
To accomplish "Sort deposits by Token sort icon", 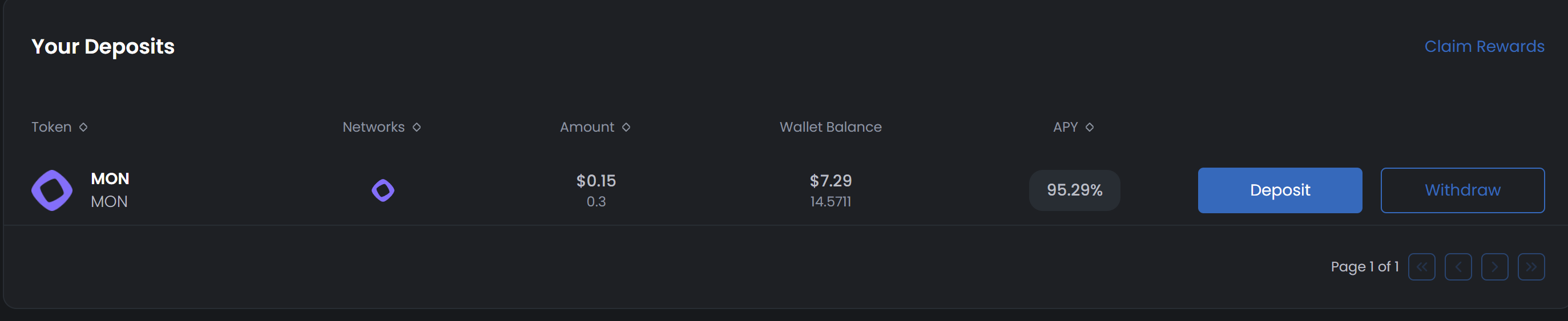I will point(83,127).
